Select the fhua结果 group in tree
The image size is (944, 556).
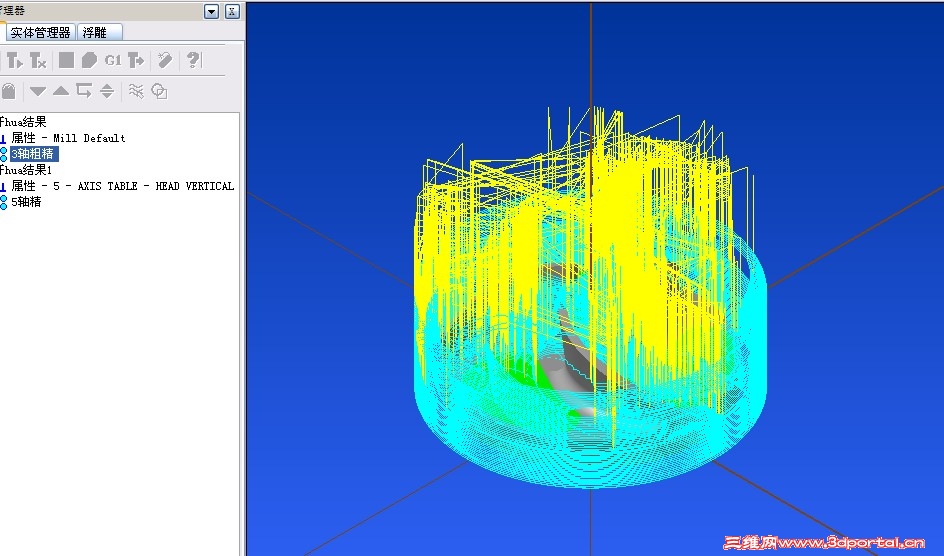click(23, 122)
